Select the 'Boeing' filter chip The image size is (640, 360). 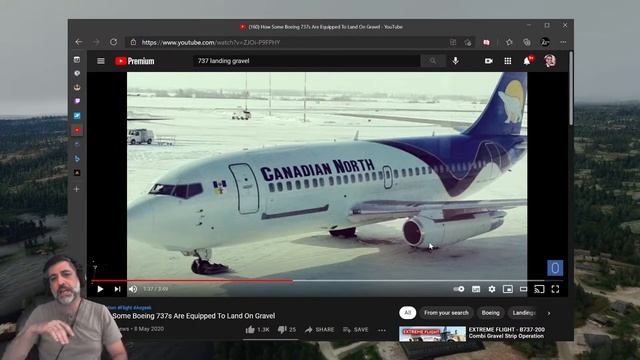click(x=490, y=313)
